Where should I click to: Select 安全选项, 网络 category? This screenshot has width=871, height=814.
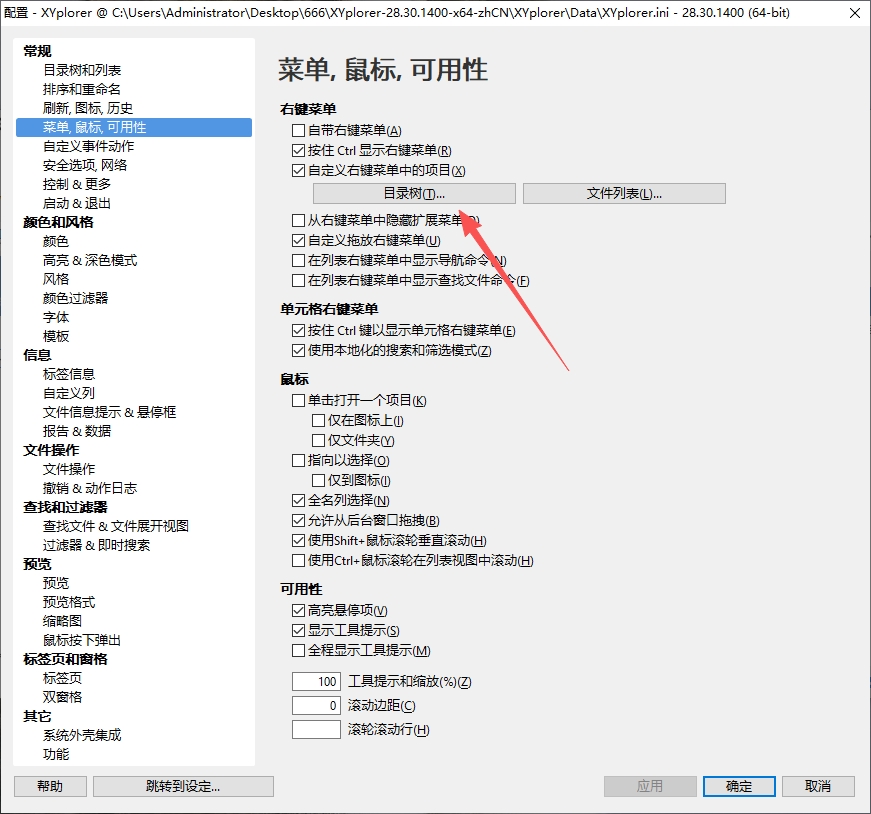pos(85,165)
